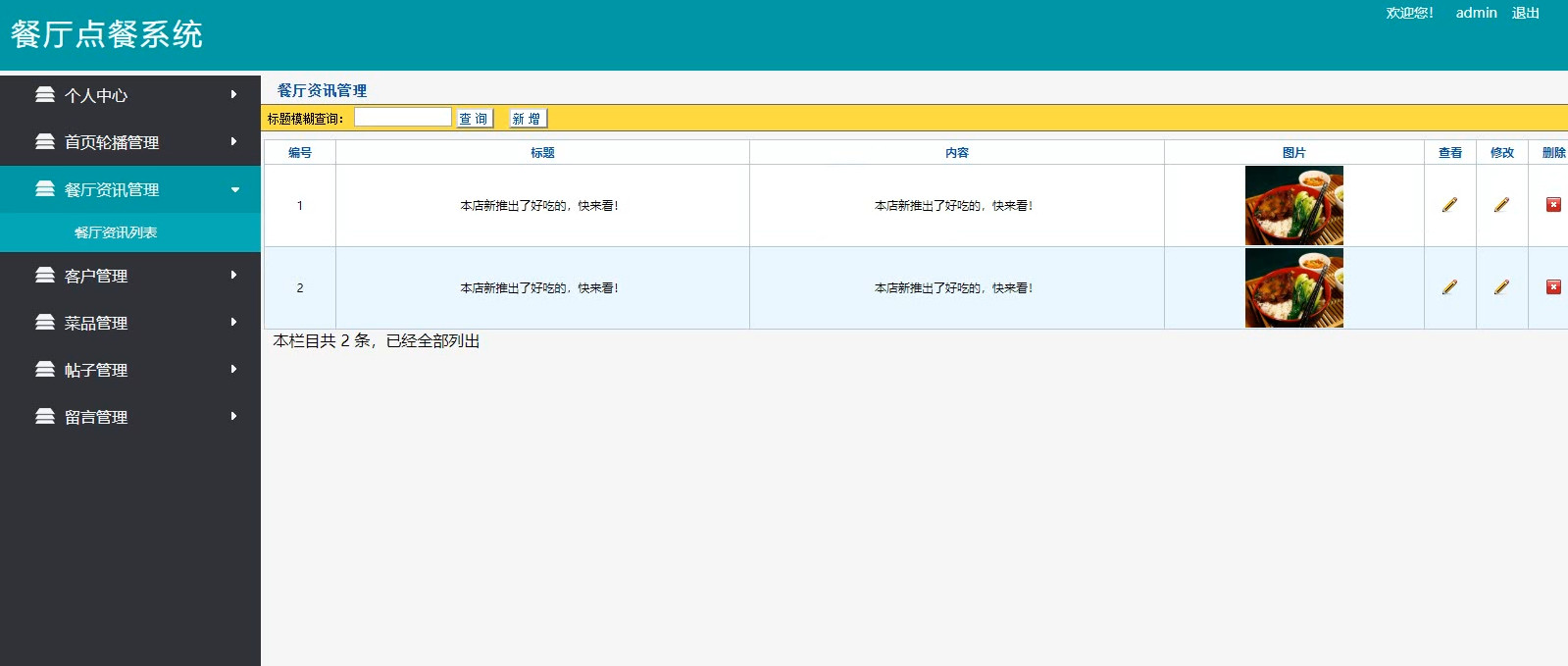Screen dimensions: 1568x666
Task: Collapse 餐厅资讯管理 with its down arrow
Action: coord(235,189)
